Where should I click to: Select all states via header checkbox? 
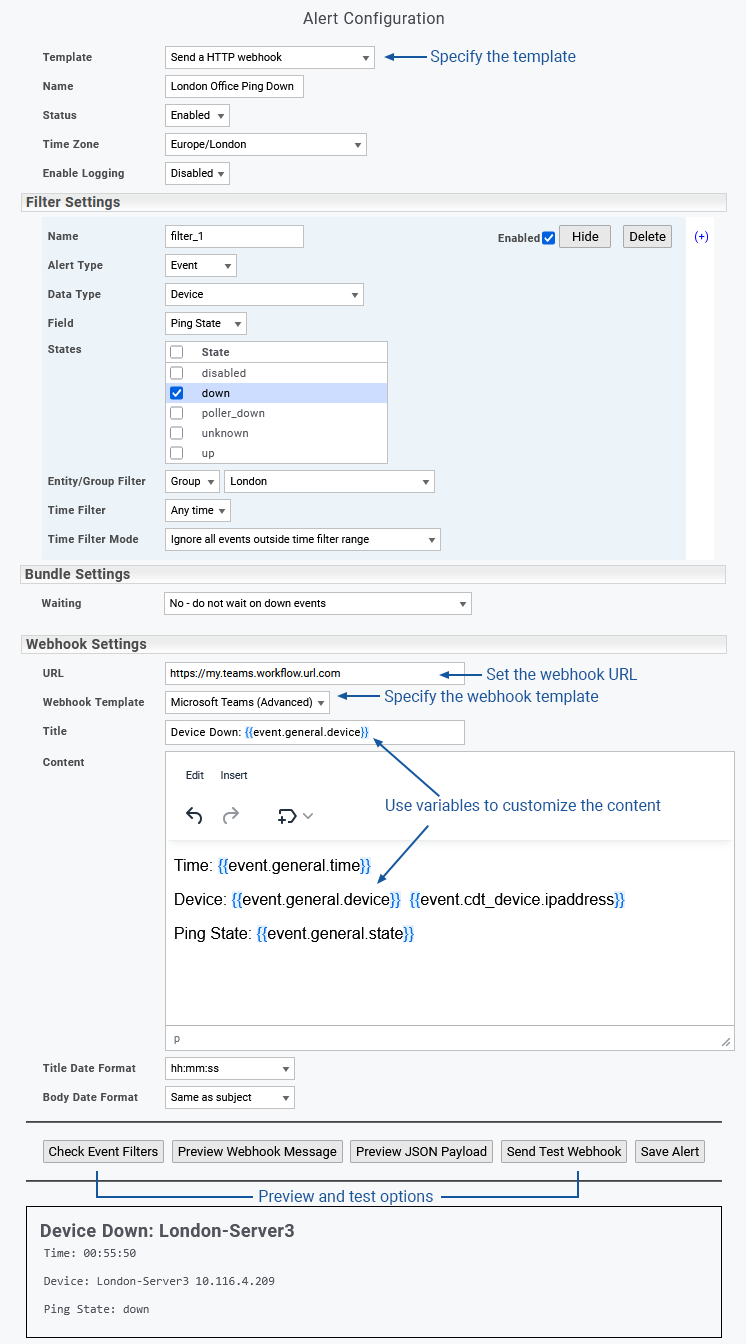[x=177, y=352]
